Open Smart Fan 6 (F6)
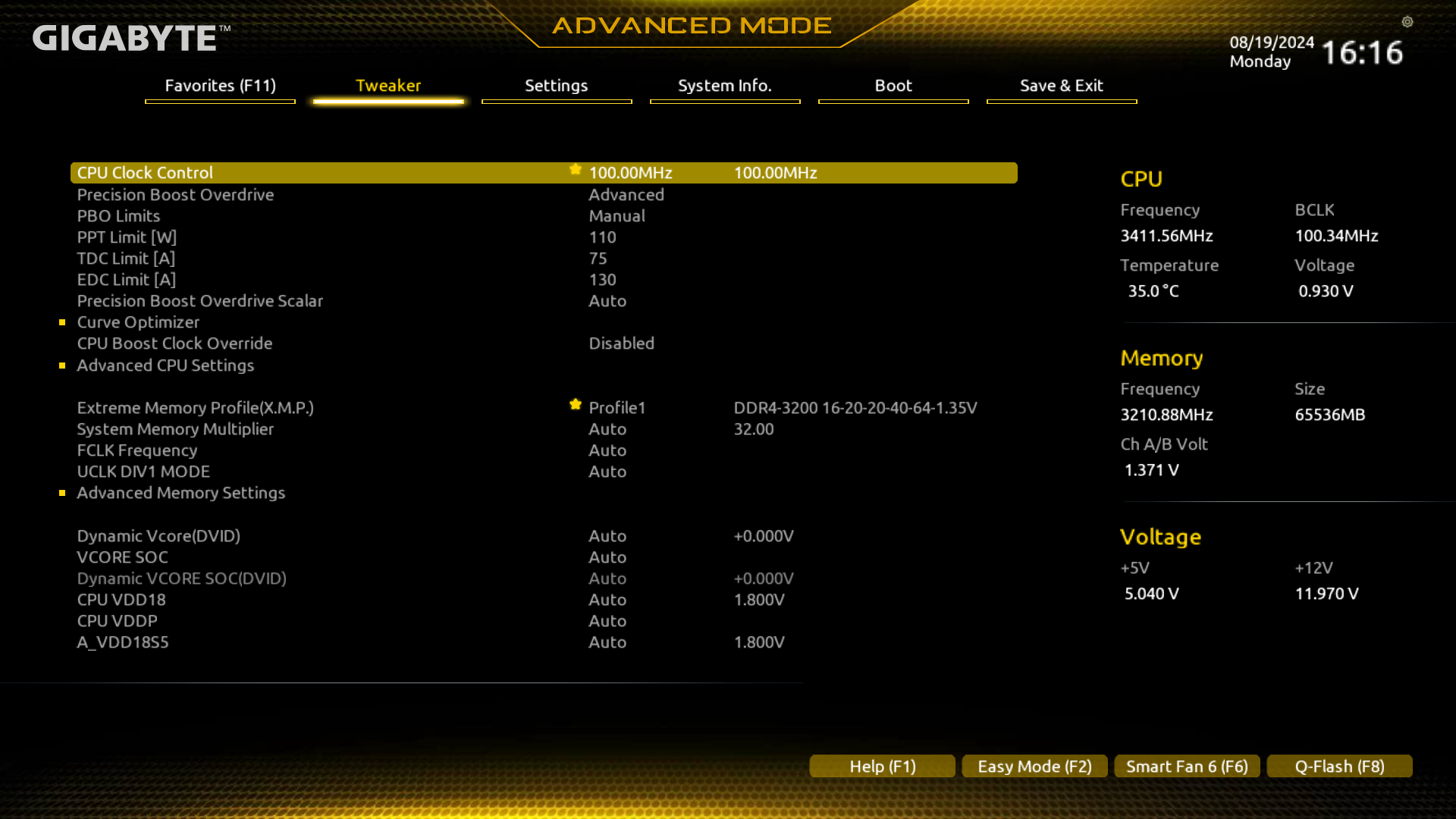The width and height of the screenshot is (1456, 819). pyautogui.click(x=1187, y=766)
